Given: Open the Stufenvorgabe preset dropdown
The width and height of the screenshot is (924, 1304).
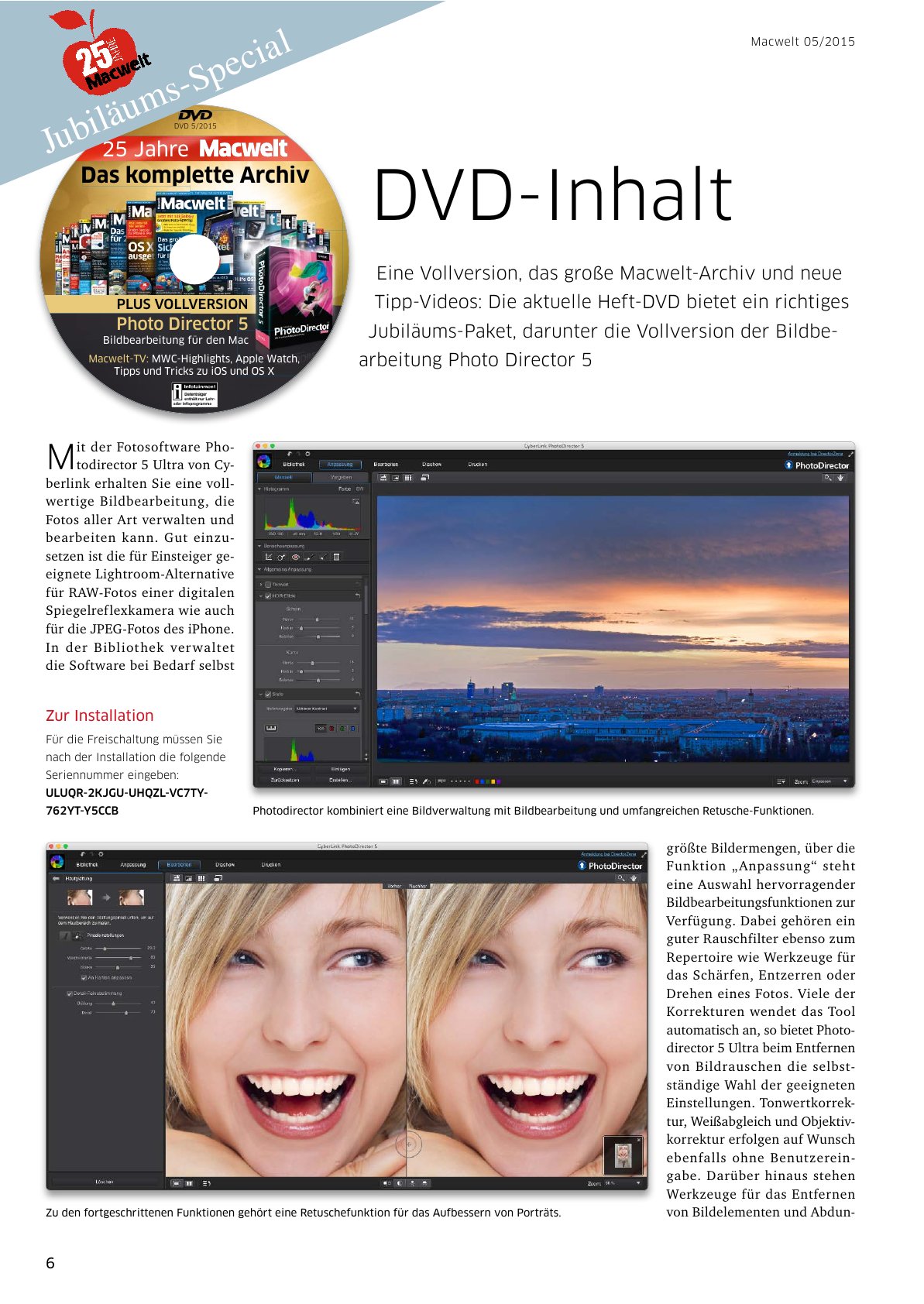Looking at the screenshot, I should 326,709.
